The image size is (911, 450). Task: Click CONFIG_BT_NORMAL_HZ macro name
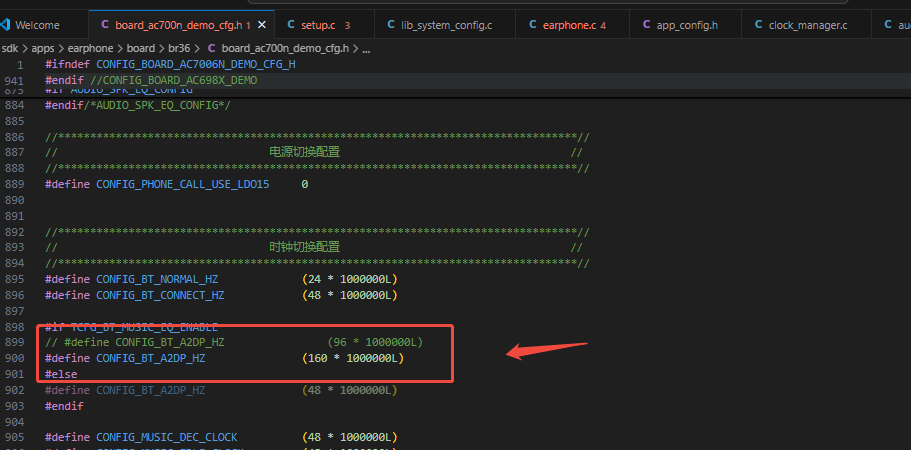click(157, 279)
